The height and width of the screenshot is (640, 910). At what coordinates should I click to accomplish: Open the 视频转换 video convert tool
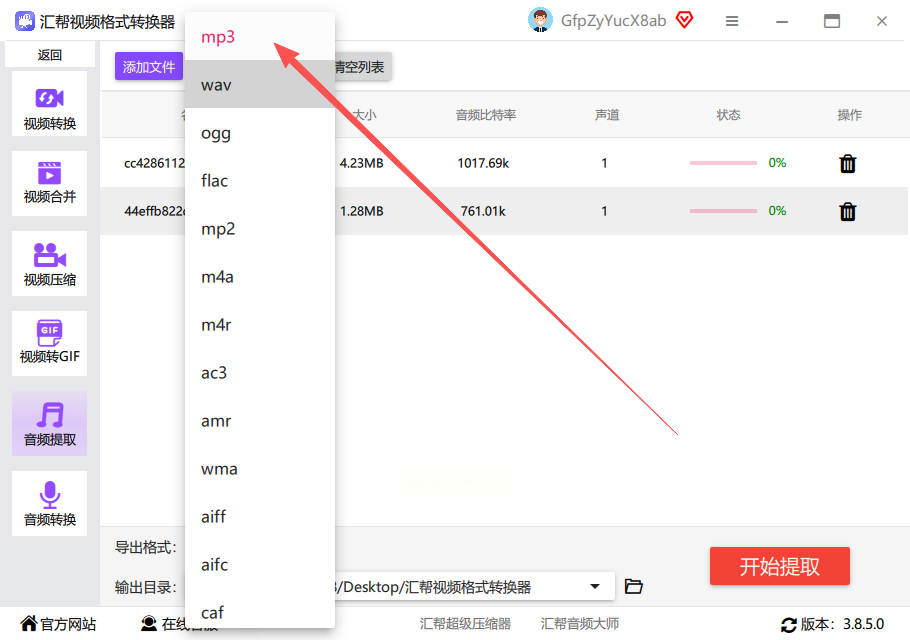[x=49, y=104]
